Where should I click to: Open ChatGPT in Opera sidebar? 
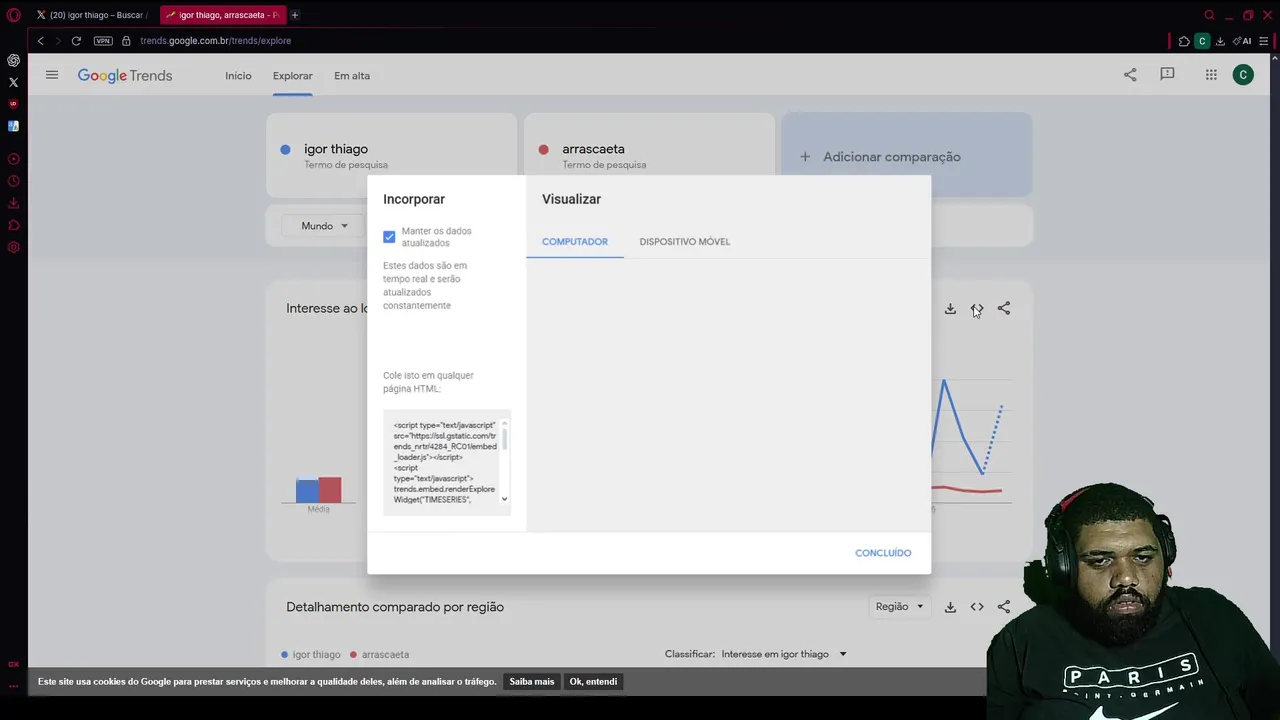(x=13, y=60)
